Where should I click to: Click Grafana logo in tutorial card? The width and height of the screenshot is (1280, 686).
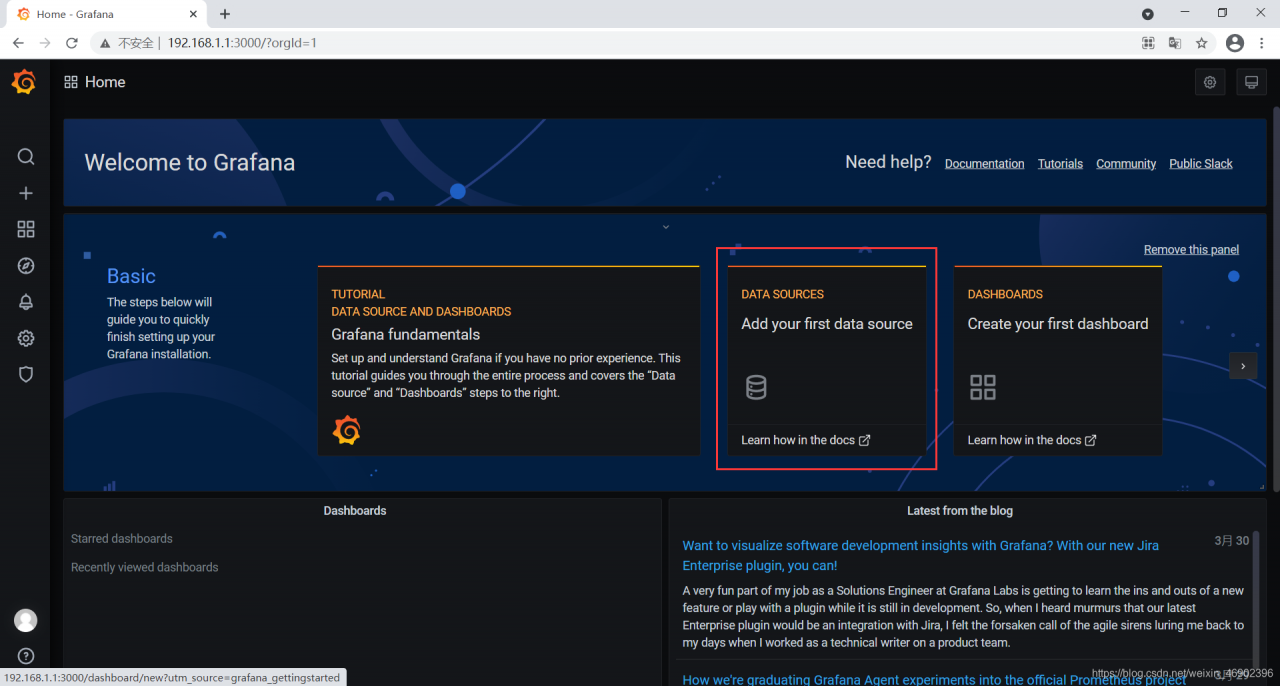[346, 430]
